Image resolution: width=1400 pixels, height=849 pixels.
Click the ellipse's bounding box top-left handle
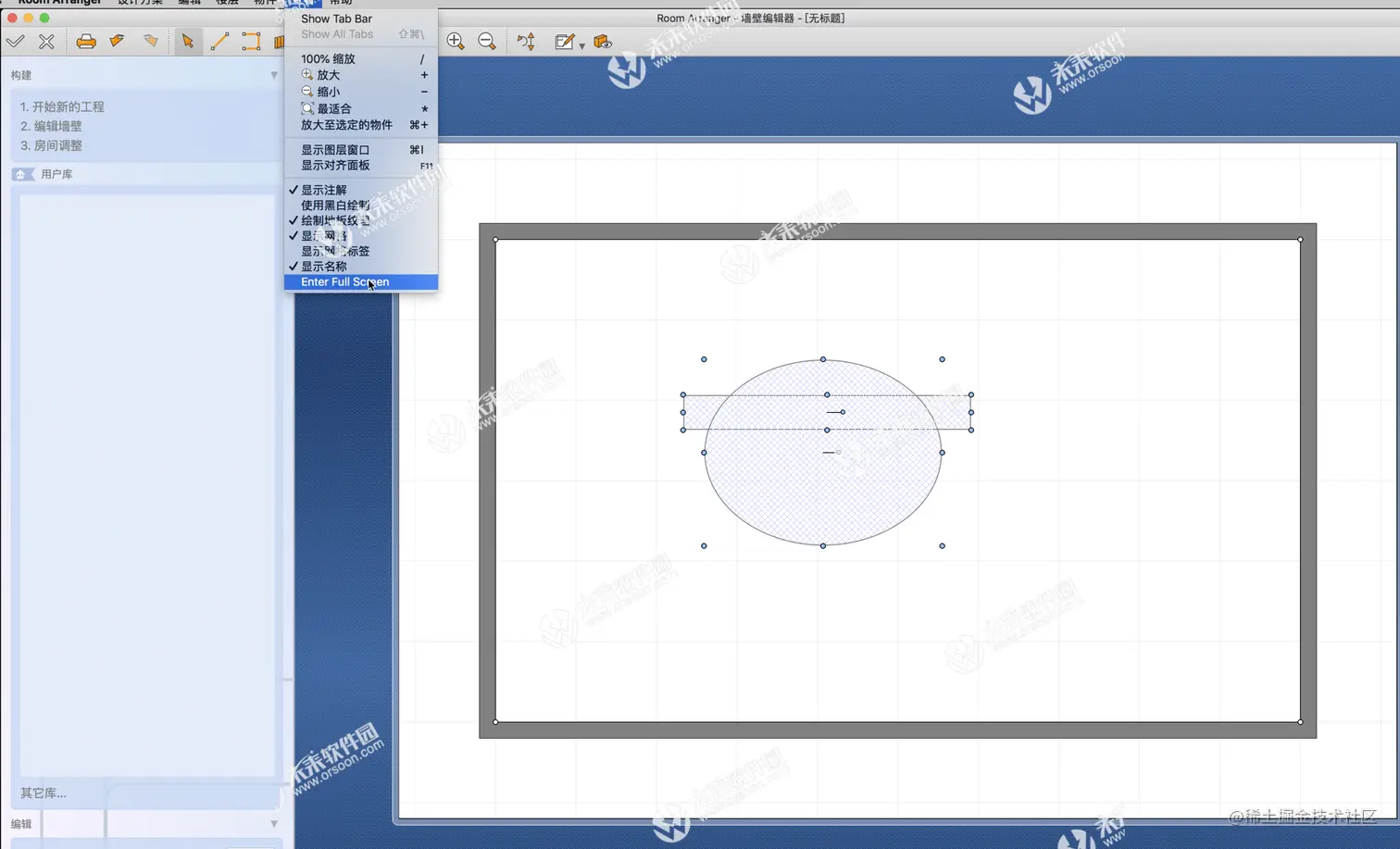click(704, 359)
